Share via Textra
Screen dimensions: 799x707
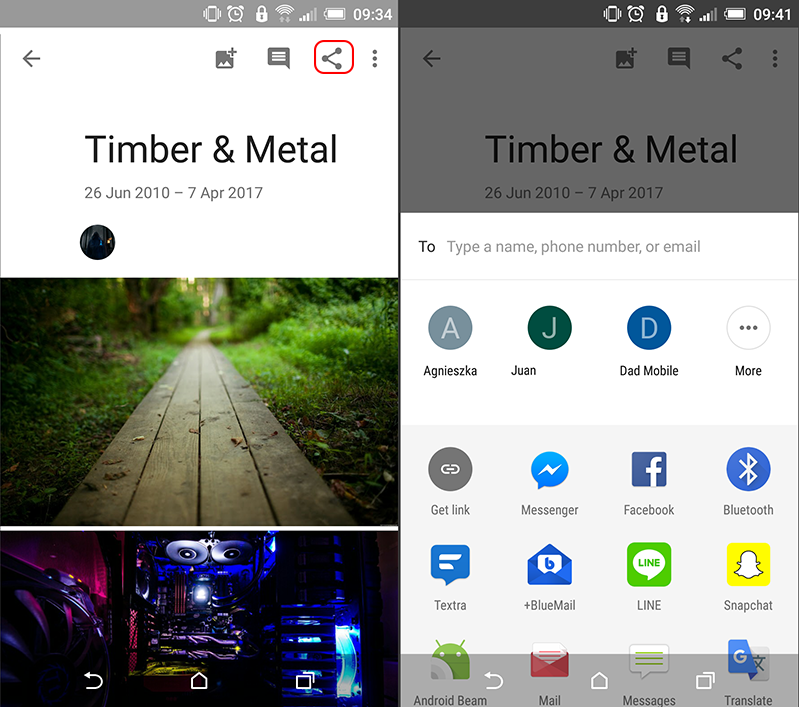[x=450, y=578]
